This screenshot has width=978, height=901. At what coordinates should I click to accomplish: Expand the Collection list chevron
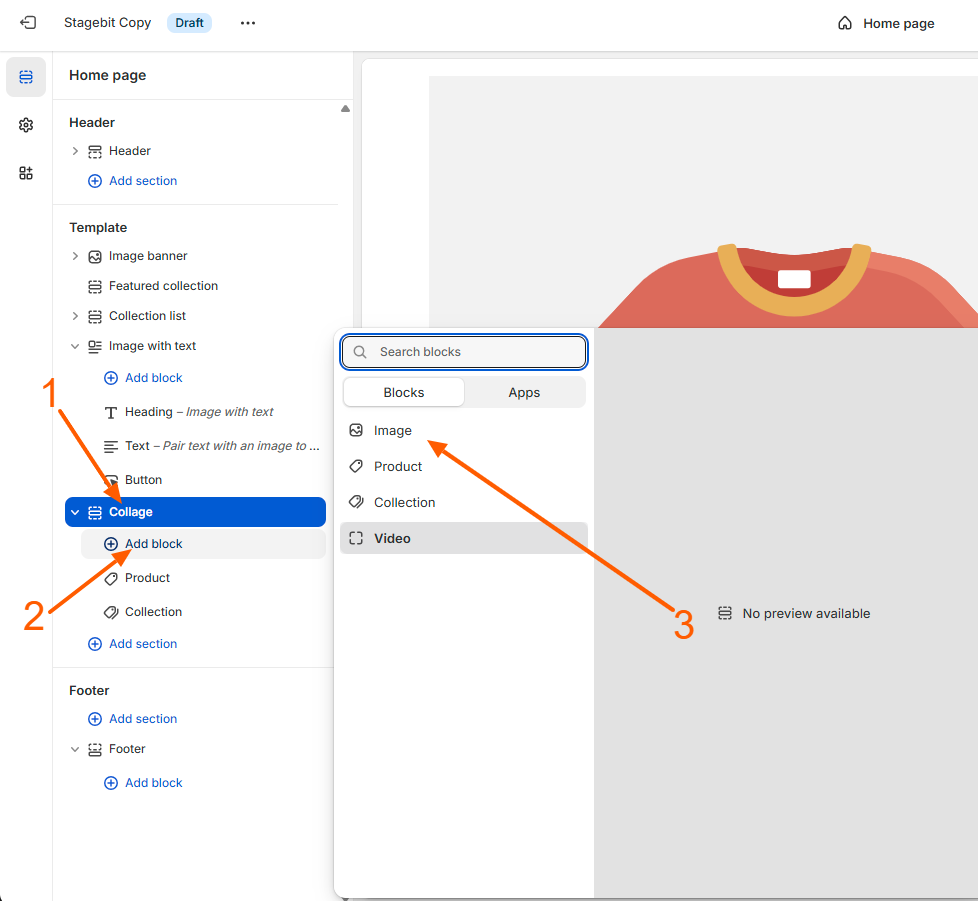(75, 316)
